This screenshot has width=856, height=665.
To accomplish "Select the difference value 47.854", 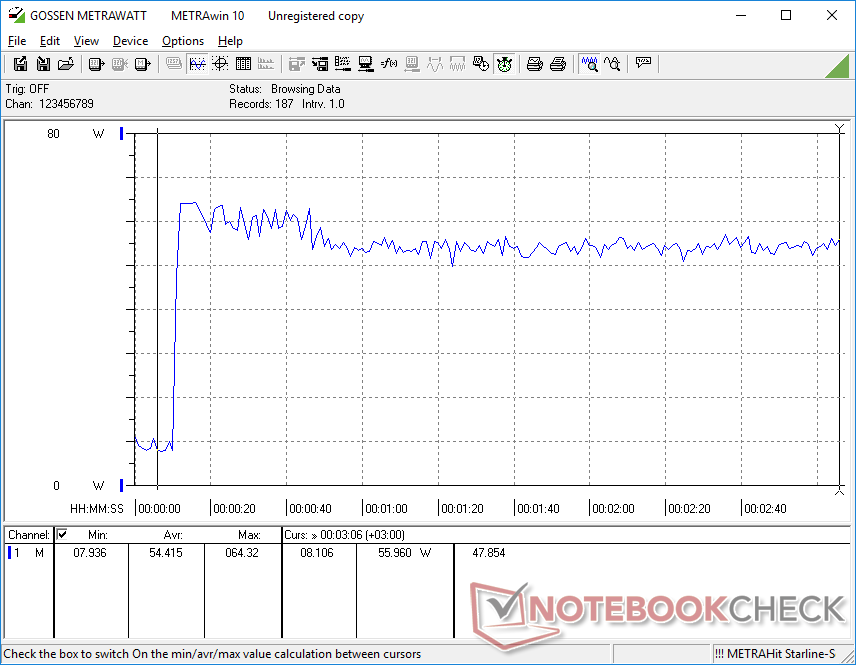I will [489, 553].
